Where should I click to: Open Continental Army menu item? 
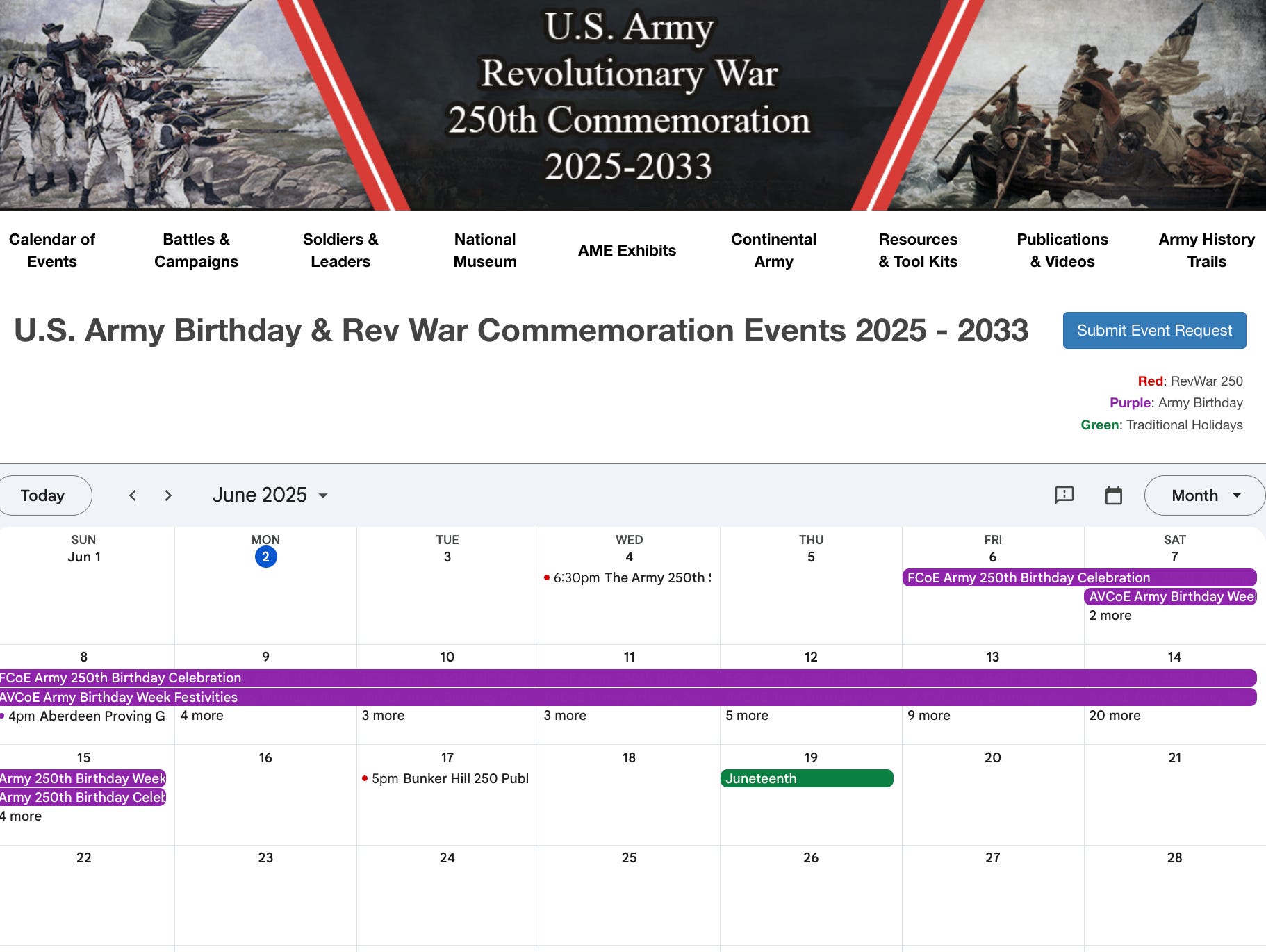point(773,250)
